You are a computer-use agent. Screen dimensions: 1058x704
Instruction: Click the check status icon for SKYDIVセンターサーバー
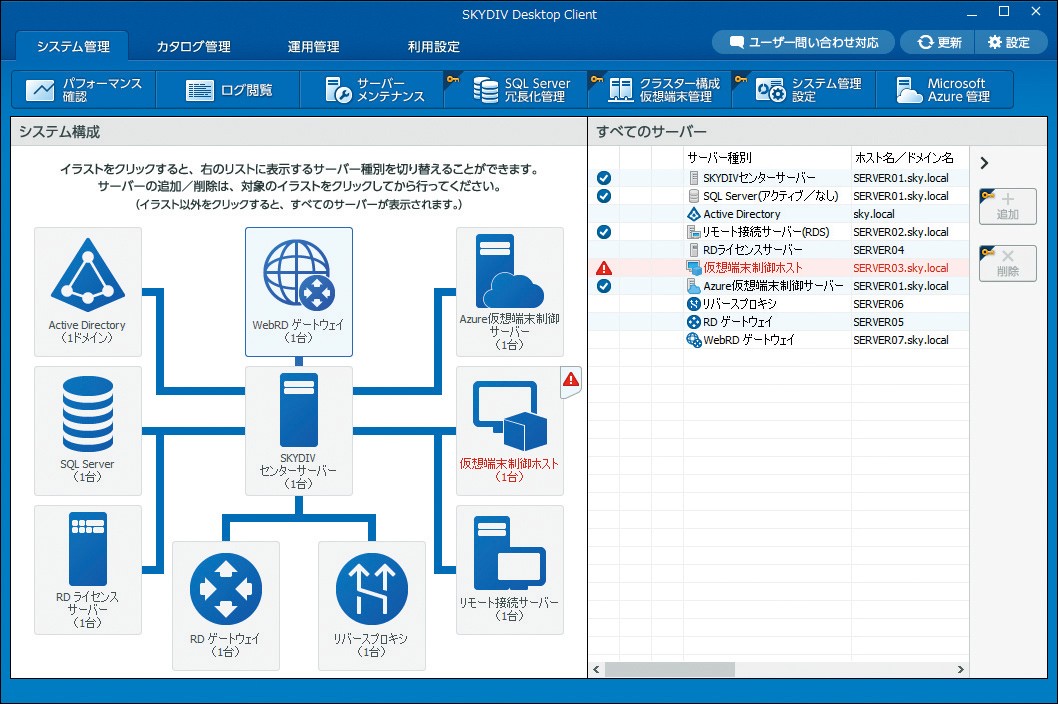point(604,178)
